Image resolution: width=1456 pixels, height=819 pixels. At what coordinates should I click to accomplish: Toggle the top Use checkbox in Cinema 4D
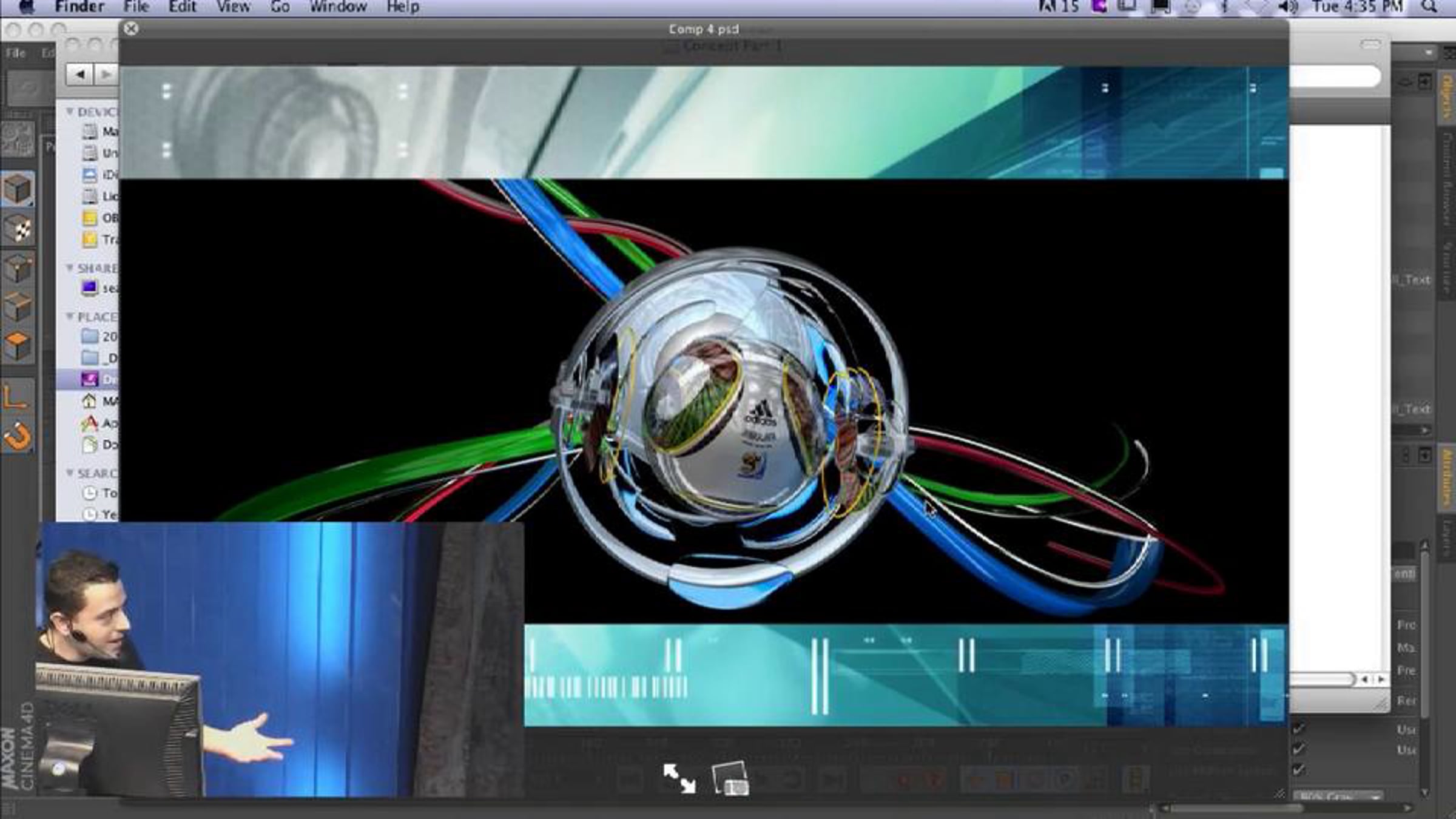[1298, 729]
